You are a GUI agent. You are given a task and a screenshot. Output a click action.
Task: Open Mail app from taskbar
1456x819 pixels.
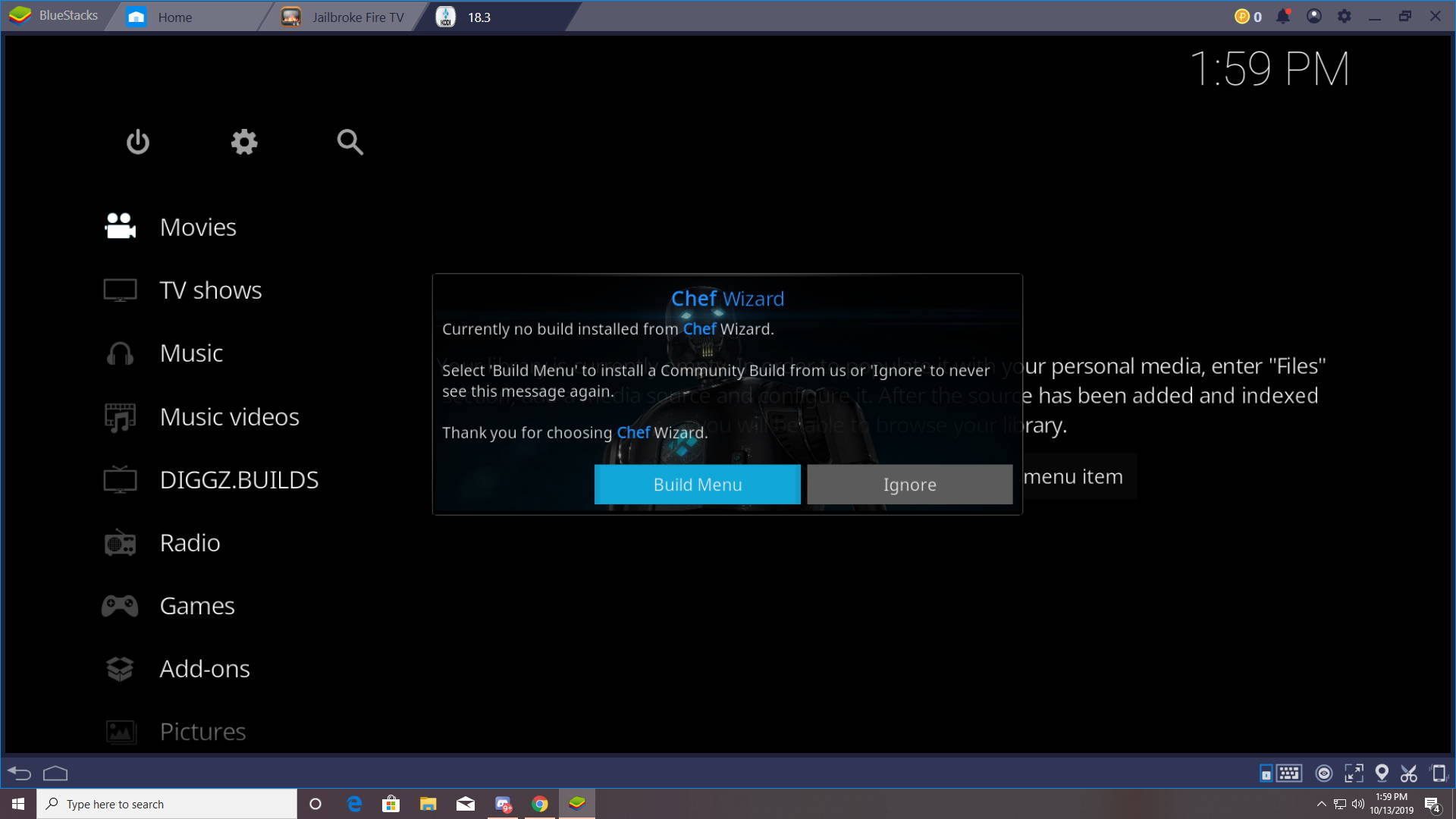466,804
